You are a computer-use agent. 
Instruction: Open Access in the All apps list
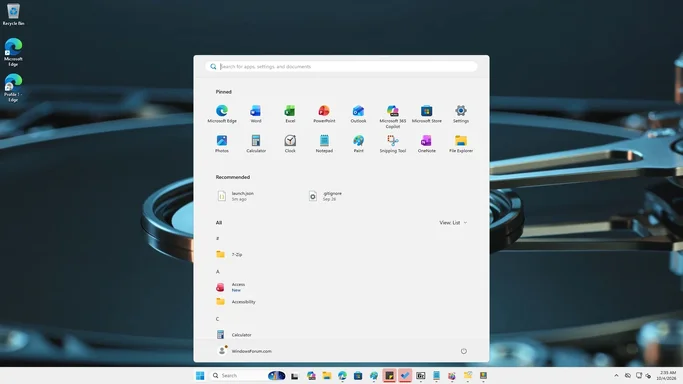[231, 287]
